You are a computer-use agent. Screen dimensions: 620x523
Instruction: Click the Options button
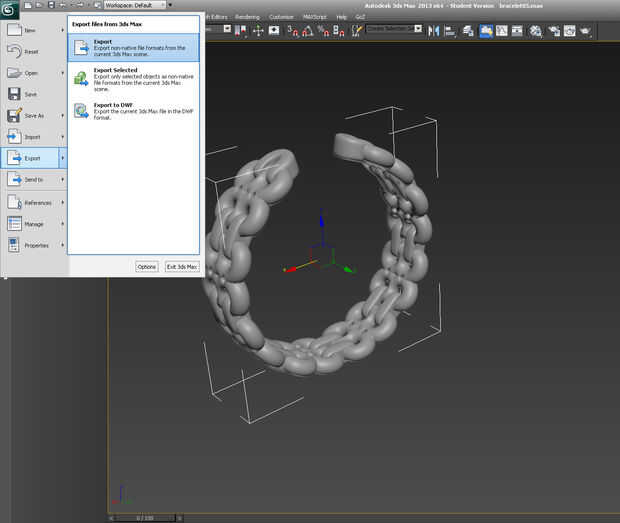point(147,267)
